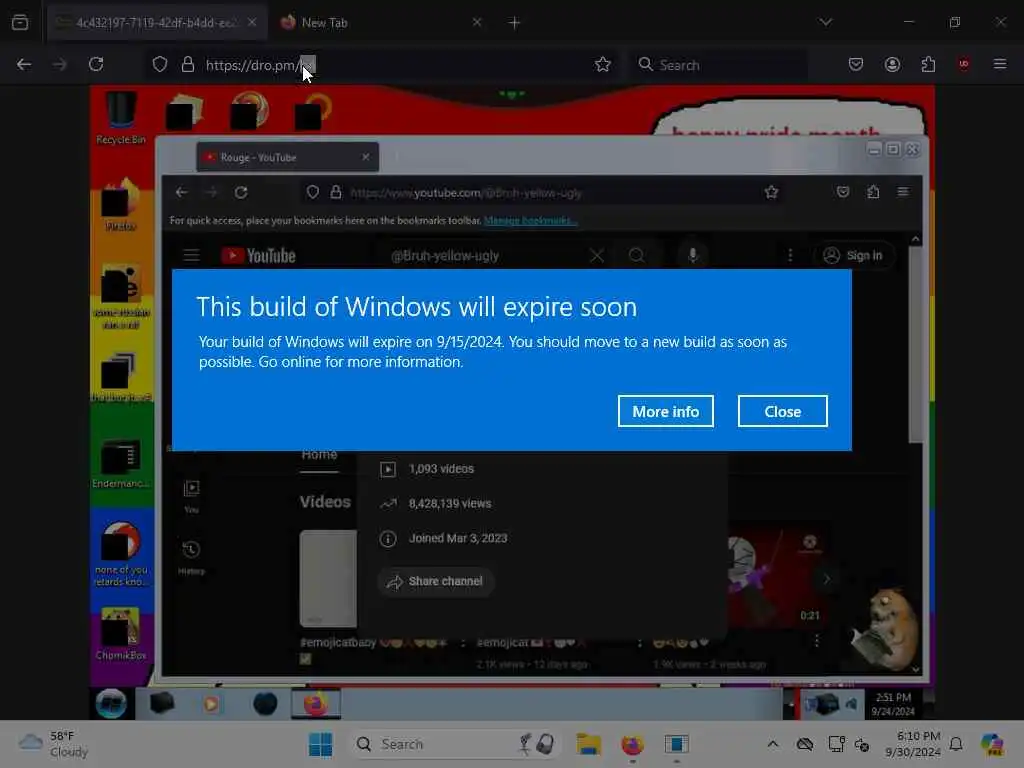The width and height of the screenshot is (1024, 768).
Task: Reload the dro.pm page
Action: point(96,65)
